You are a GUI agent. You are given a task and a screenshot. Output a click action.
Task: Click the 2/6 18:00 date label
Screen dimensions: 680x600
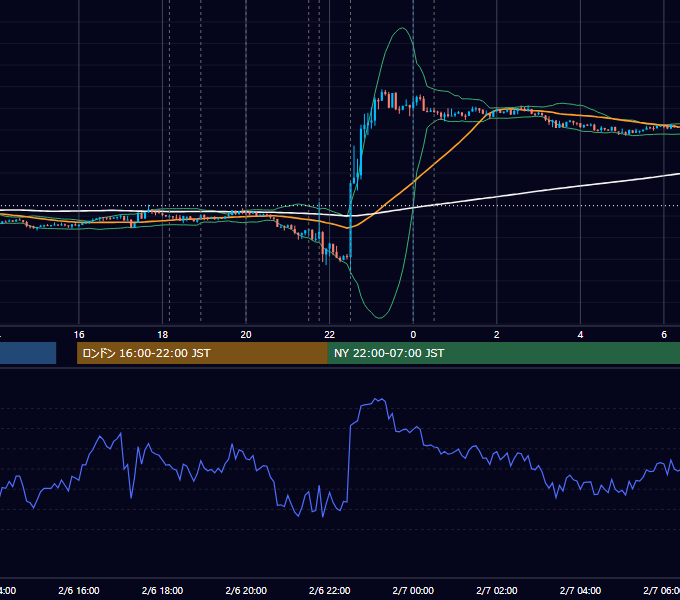163,590
